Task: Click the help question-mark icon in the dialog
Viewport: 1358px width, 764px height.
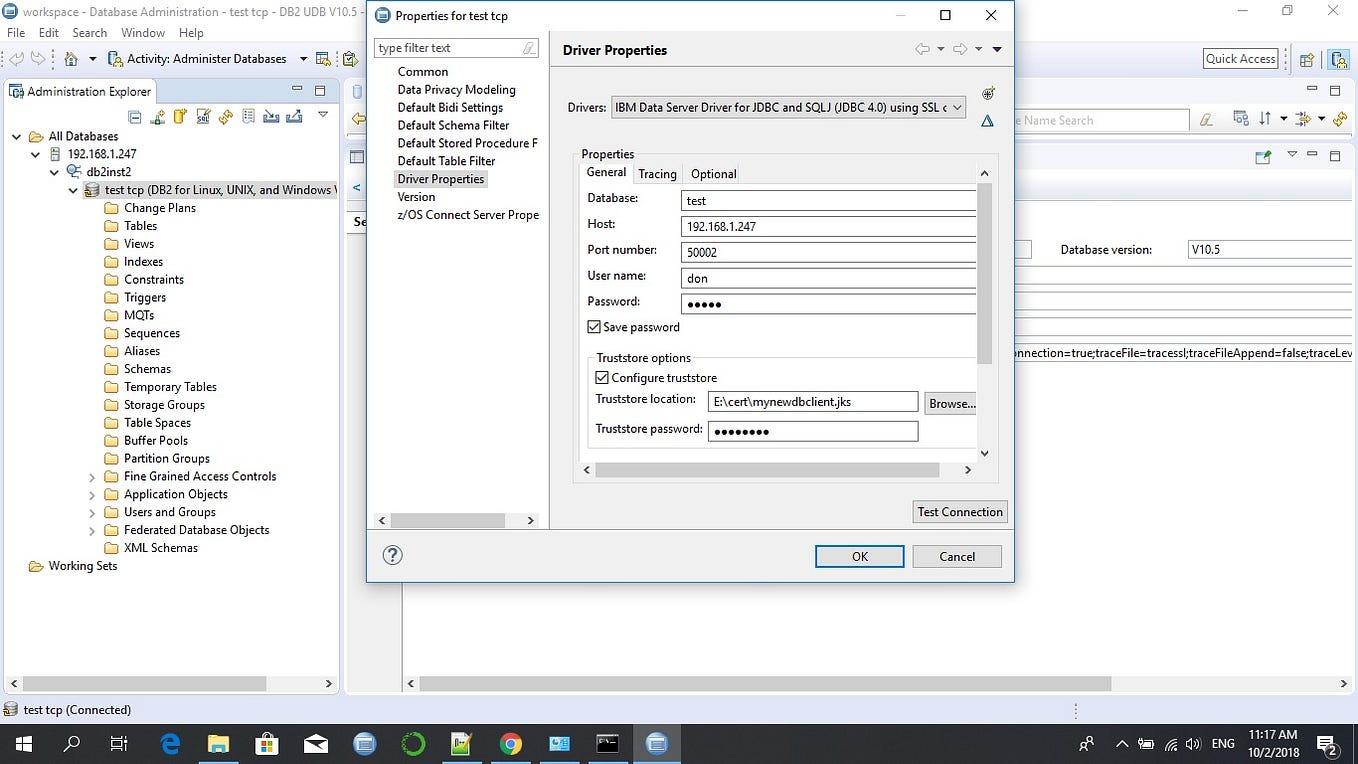Action: point(392,555)
